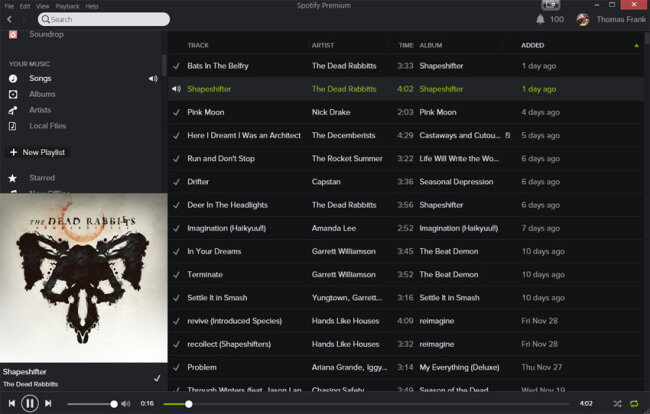Toggle saved checkmark for current song Shapeshifter
This screenshot has height=414, width=650.
point(157,378)
